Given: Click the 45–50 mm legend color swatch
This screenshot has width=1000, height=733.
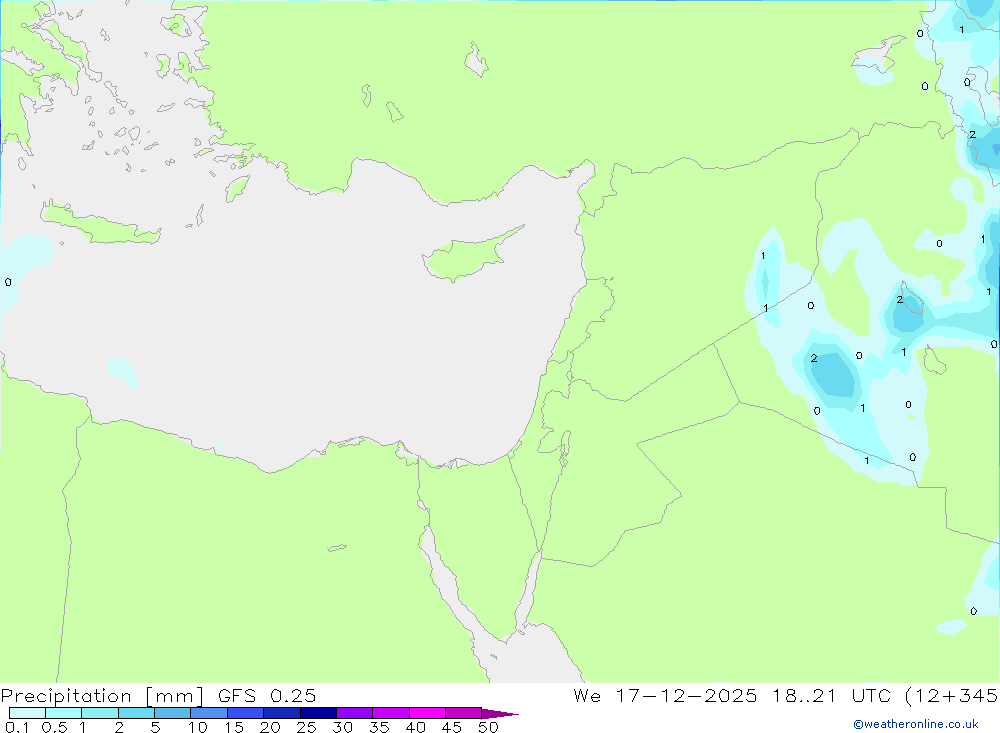Looking at the screenshot, I should 464,713.
